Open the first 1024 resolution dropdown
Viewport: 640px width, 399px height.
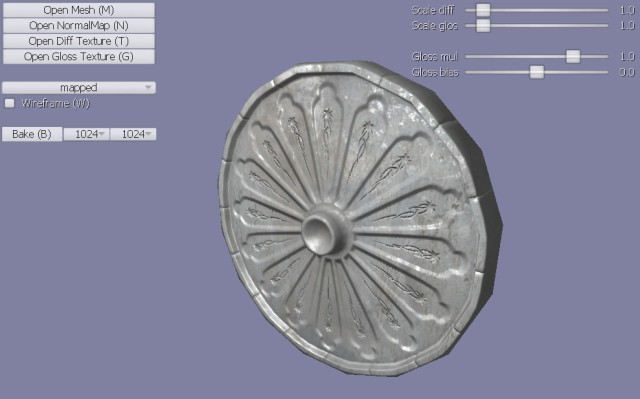(86, 134)
